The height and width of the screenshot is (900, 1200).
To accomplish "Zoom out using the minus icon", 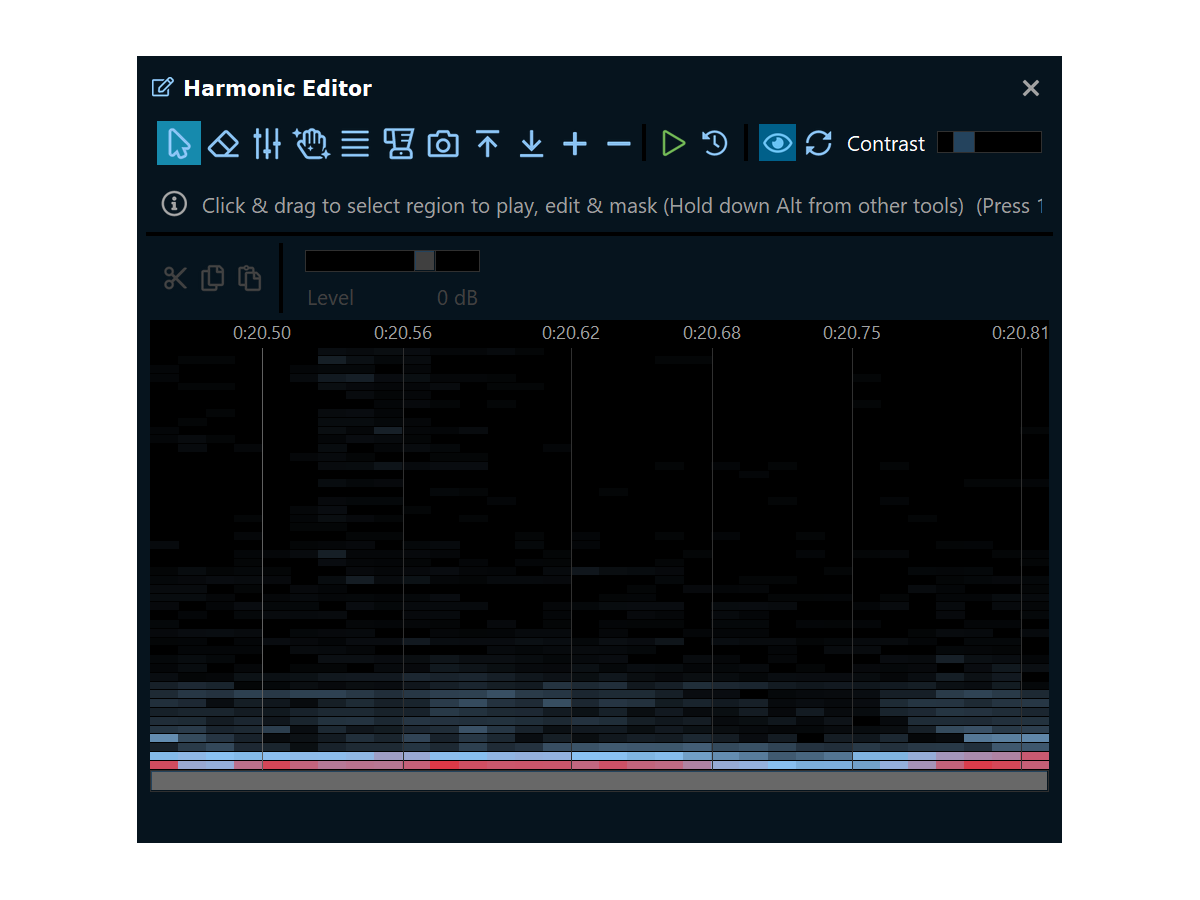I will pyautogui.click(x=619, y=143).
